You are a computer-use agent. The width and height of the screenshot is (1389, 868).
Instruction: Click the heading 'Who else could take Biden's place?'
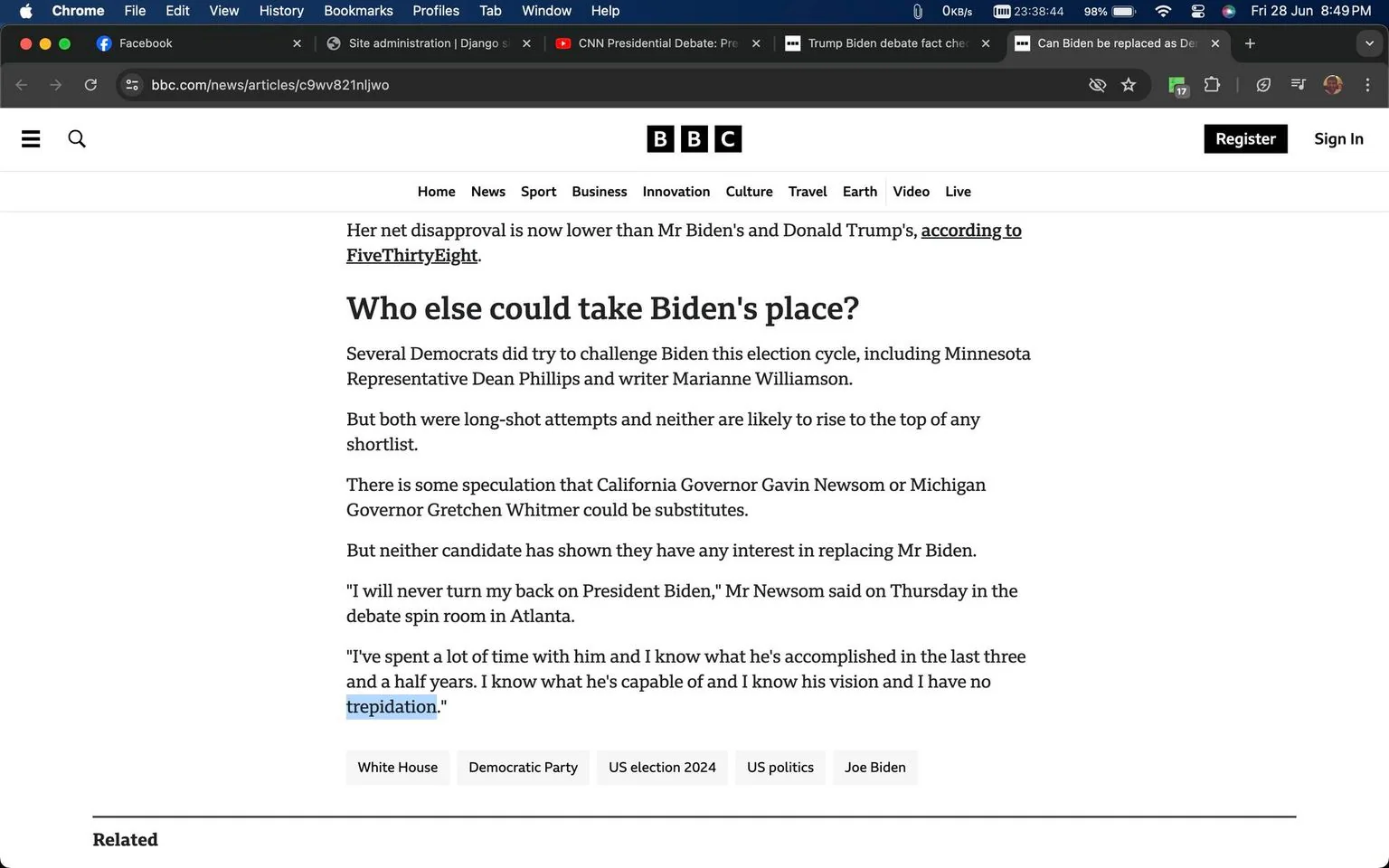click(602, 308)
